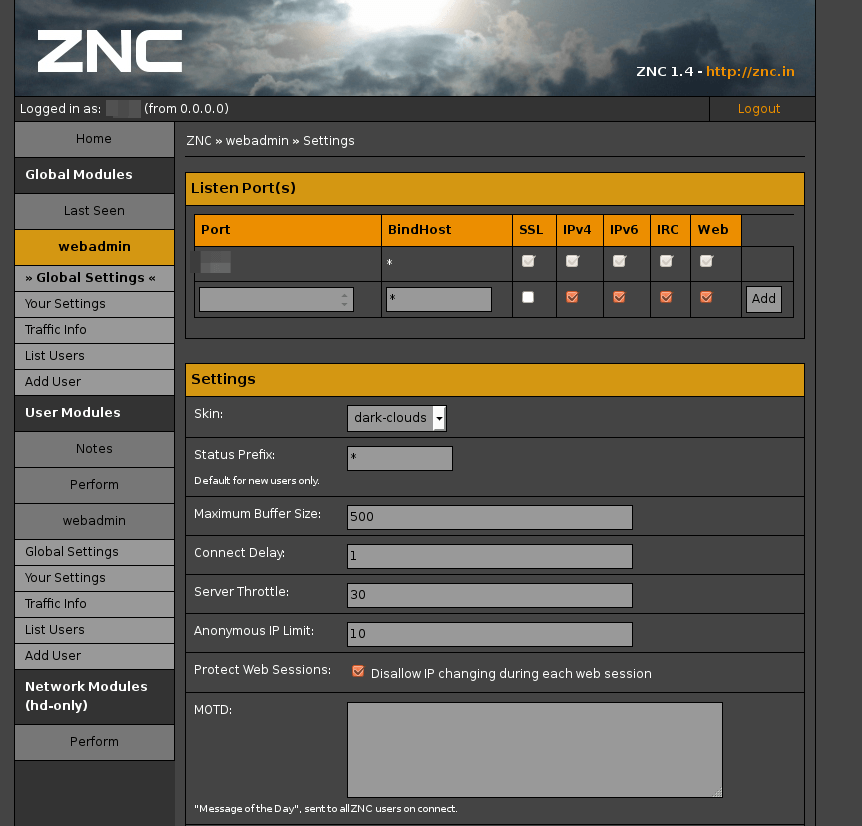862x826 pixels.
Task: Open the Notes user module
Action: point(94,449)
